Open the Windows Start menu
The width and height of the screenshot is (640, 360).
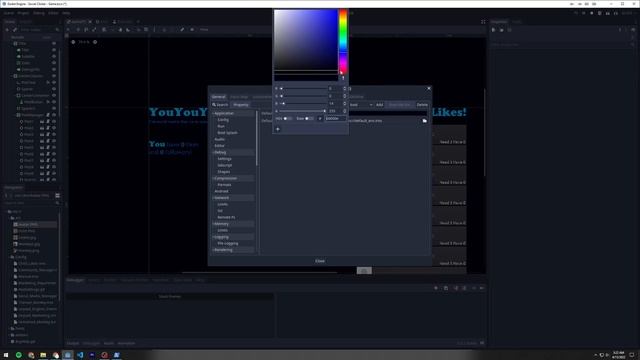(6, 355)
